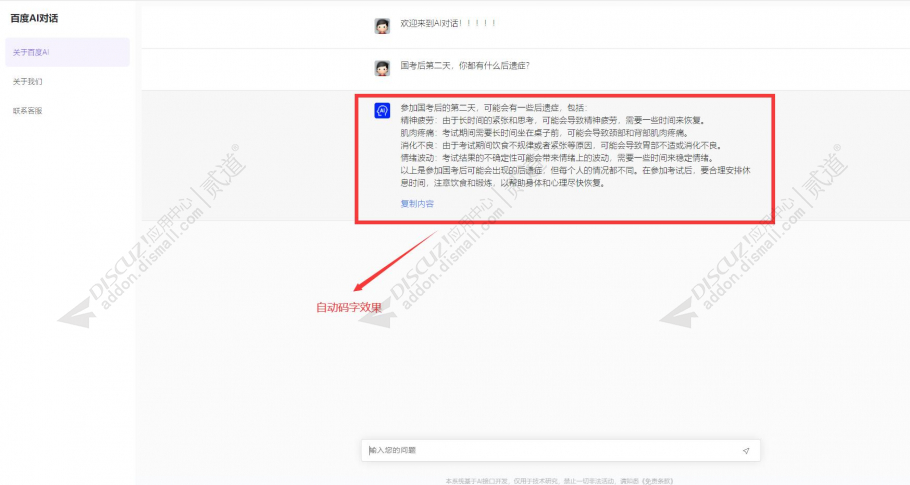Click the line 参加国考后的第二天，可能会有一些后遗症
Viewport: 910px width, 485px height.
point(494,108)
